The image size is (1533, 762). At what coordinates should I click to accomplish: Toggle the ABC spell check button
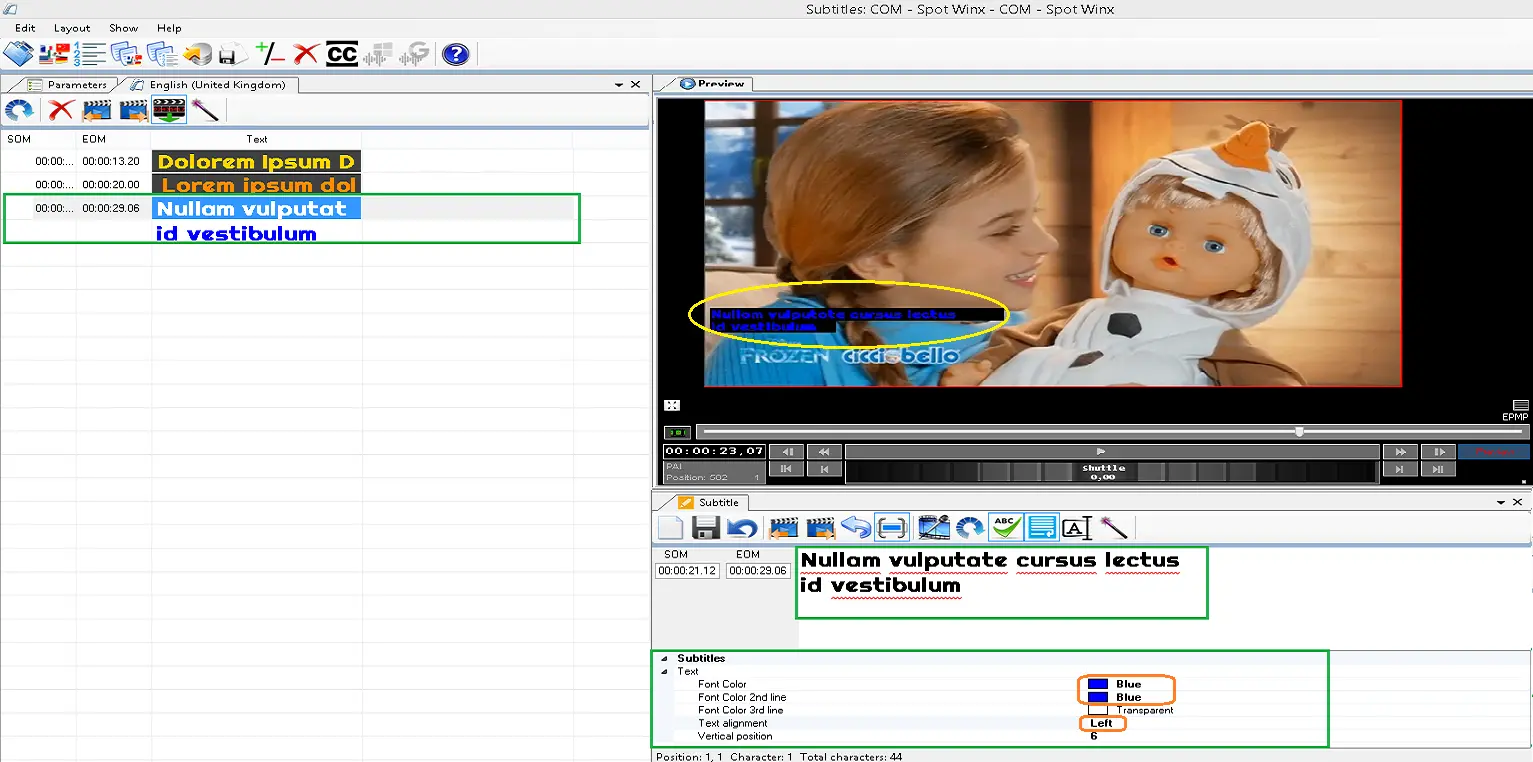pos(1005,528)
